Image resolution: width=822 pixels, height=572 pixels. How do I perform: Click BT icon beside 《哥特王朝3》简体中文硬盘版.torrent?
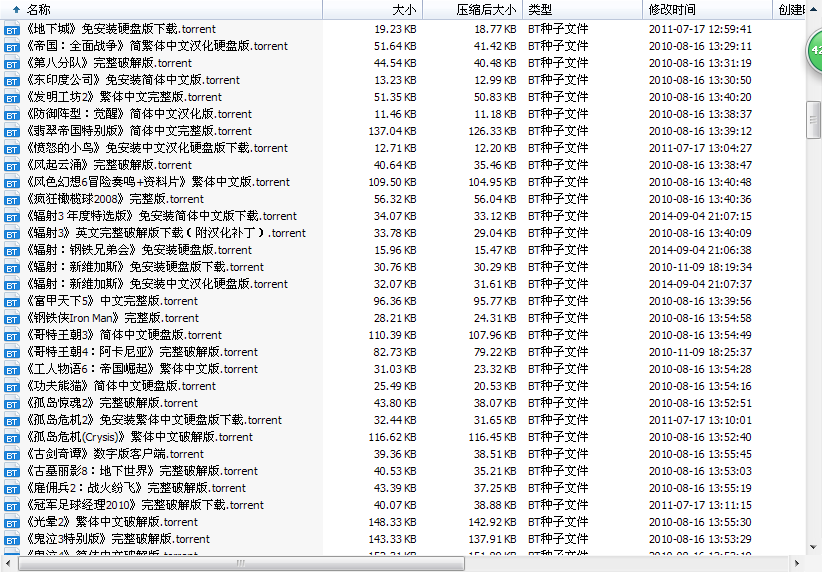tap(12, 335)
